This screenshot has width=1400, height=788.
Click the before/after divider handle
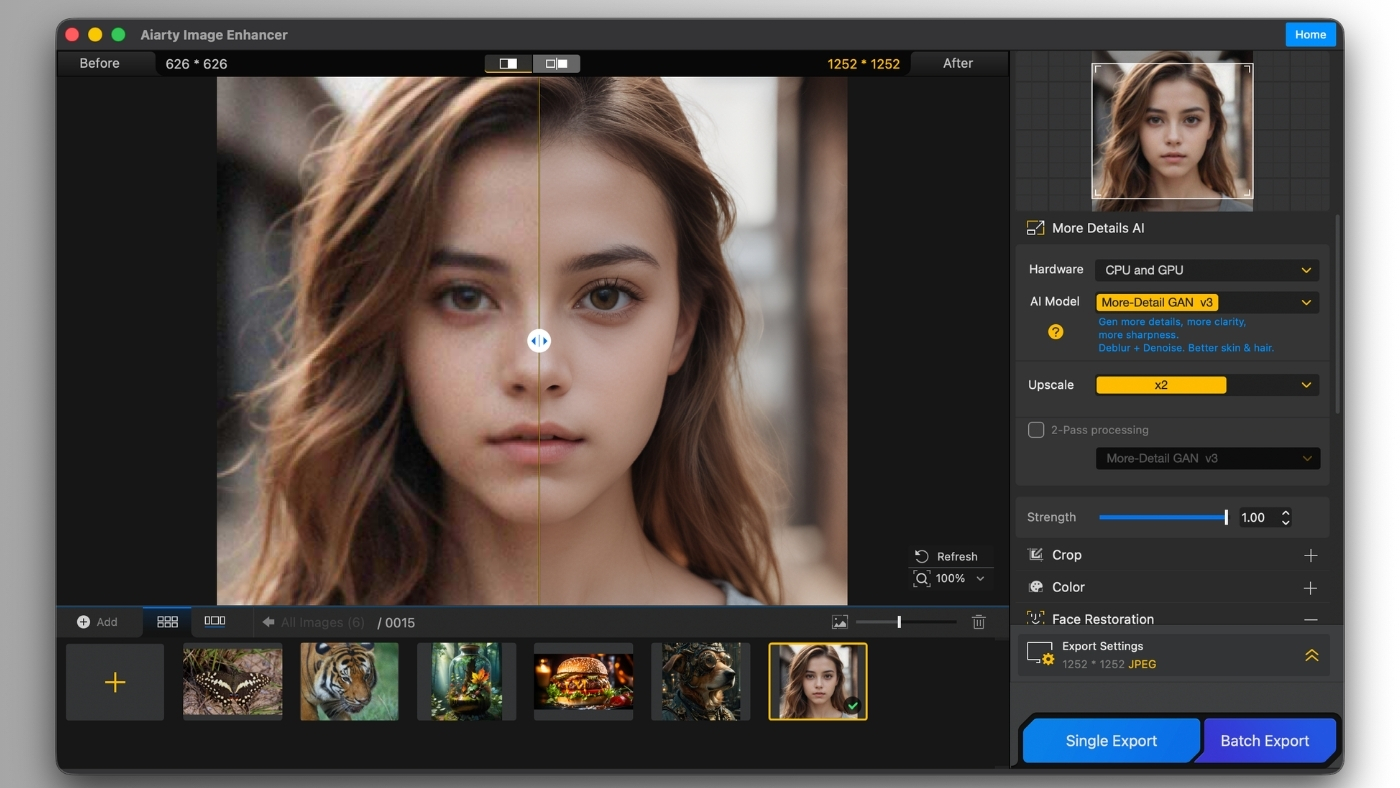click(x=538, y=341)
